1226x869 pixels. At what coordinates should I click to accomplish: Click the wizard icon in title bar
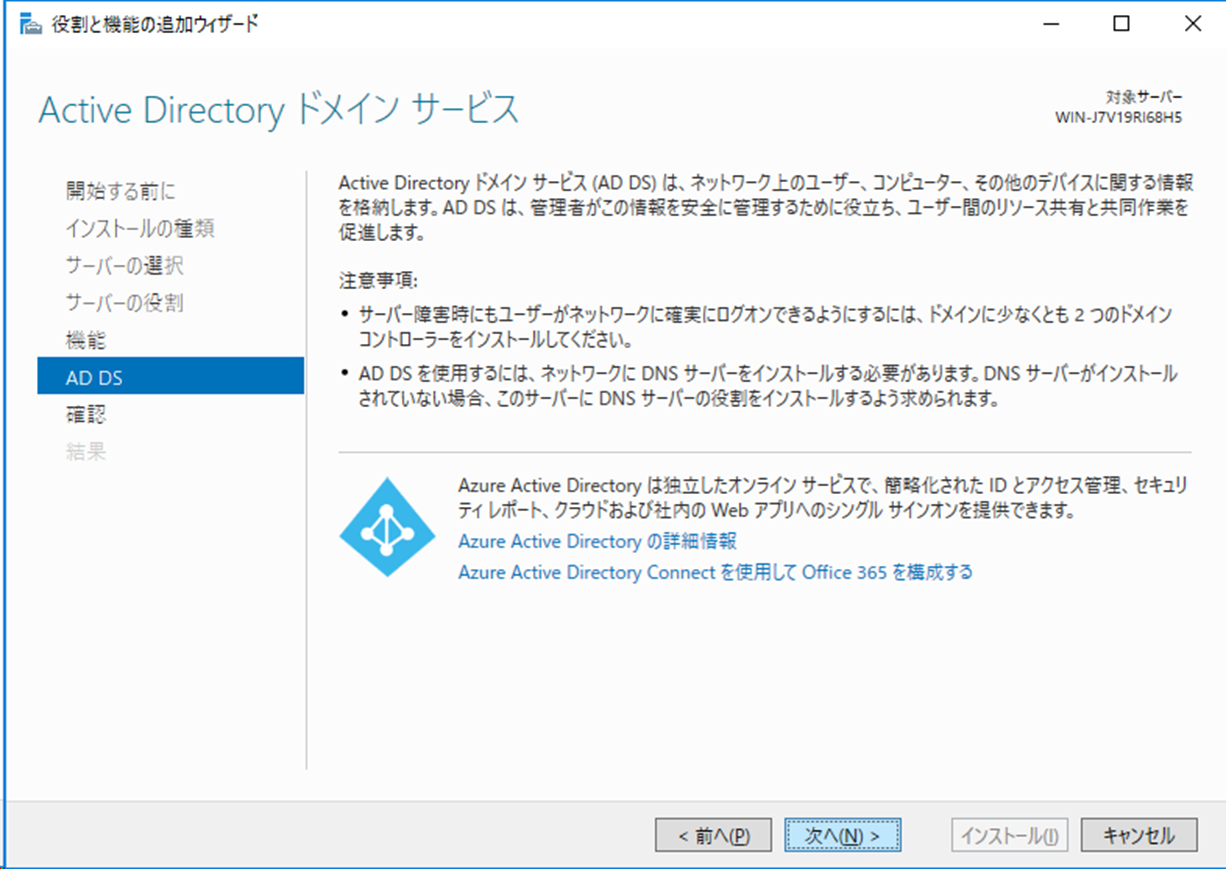[x=32, y=25]
